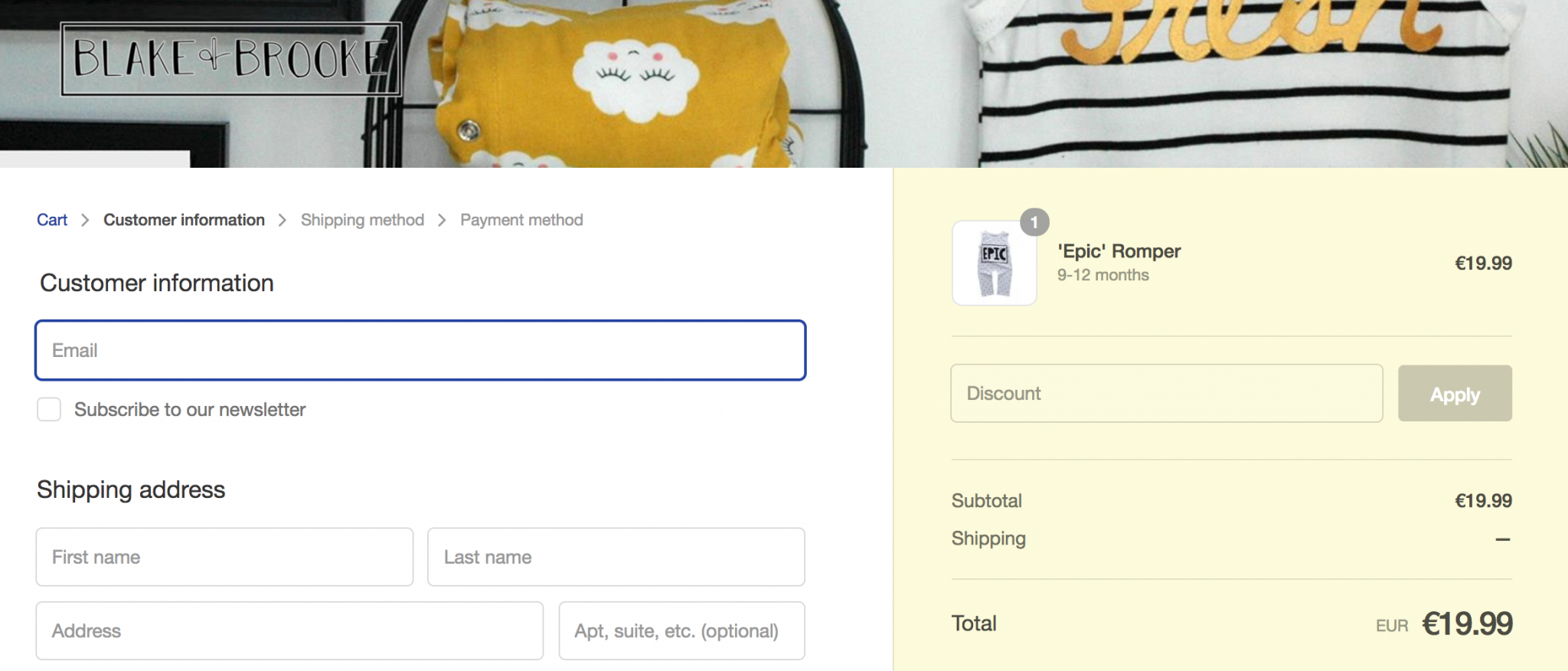This screenshot has height=671, width=1568.
Task: Click the 'Epic' Romper product thumbnail
Action: tap(994, 263)
